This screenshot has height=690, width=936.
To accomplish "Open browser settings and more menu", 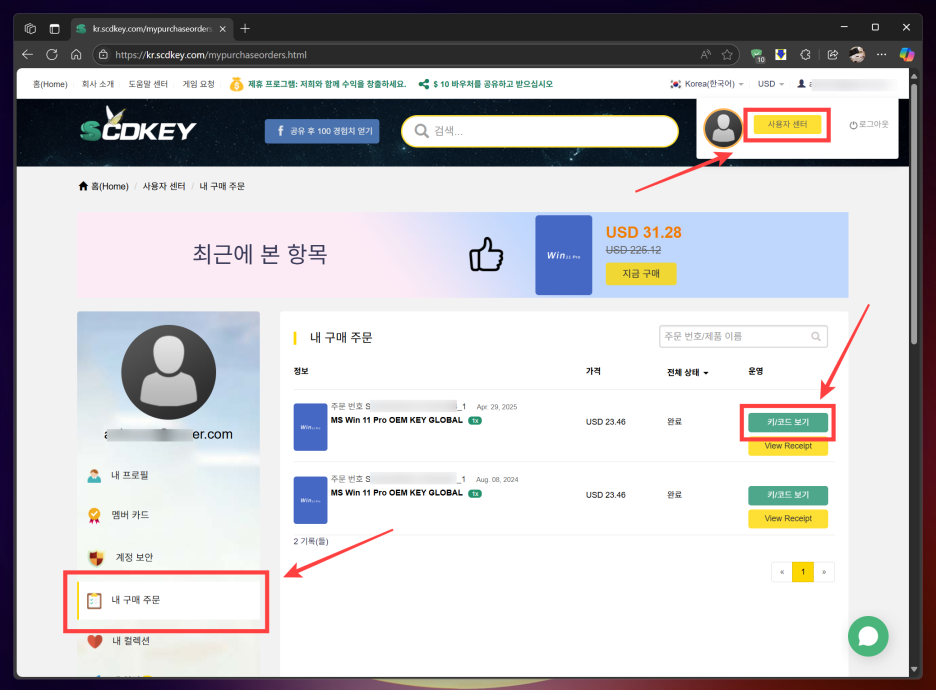I will [x=882, y=54].
